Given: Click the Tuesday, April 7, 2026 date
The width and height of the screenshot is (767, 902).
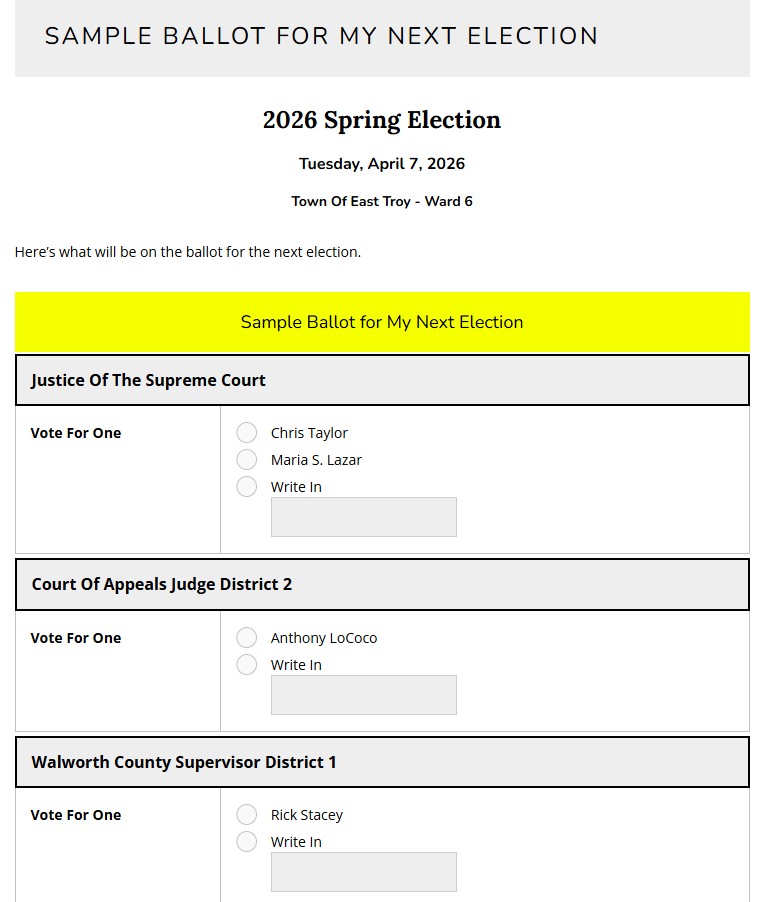Looking at the screenshot, I should point(382,164).
